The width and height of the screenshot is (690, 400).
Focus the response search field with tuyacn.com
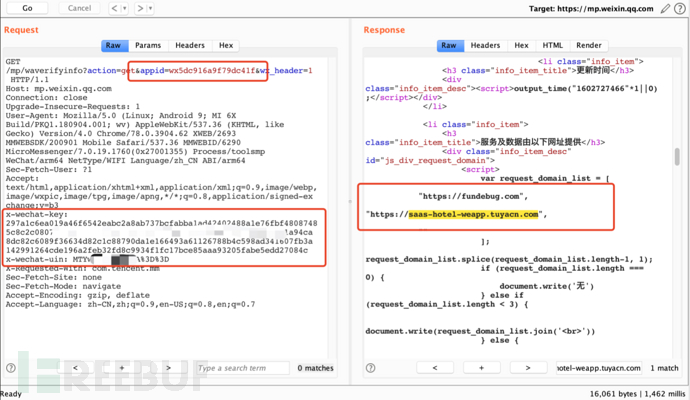[x=598, y=368]
